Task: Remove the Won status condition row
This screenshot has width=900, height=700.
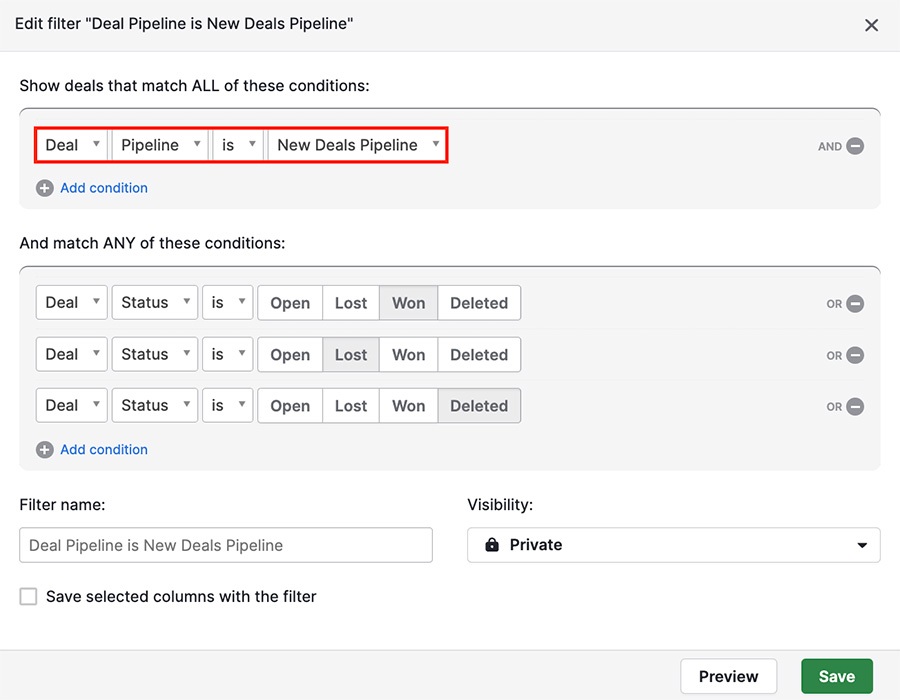Action: coord(857,303)
